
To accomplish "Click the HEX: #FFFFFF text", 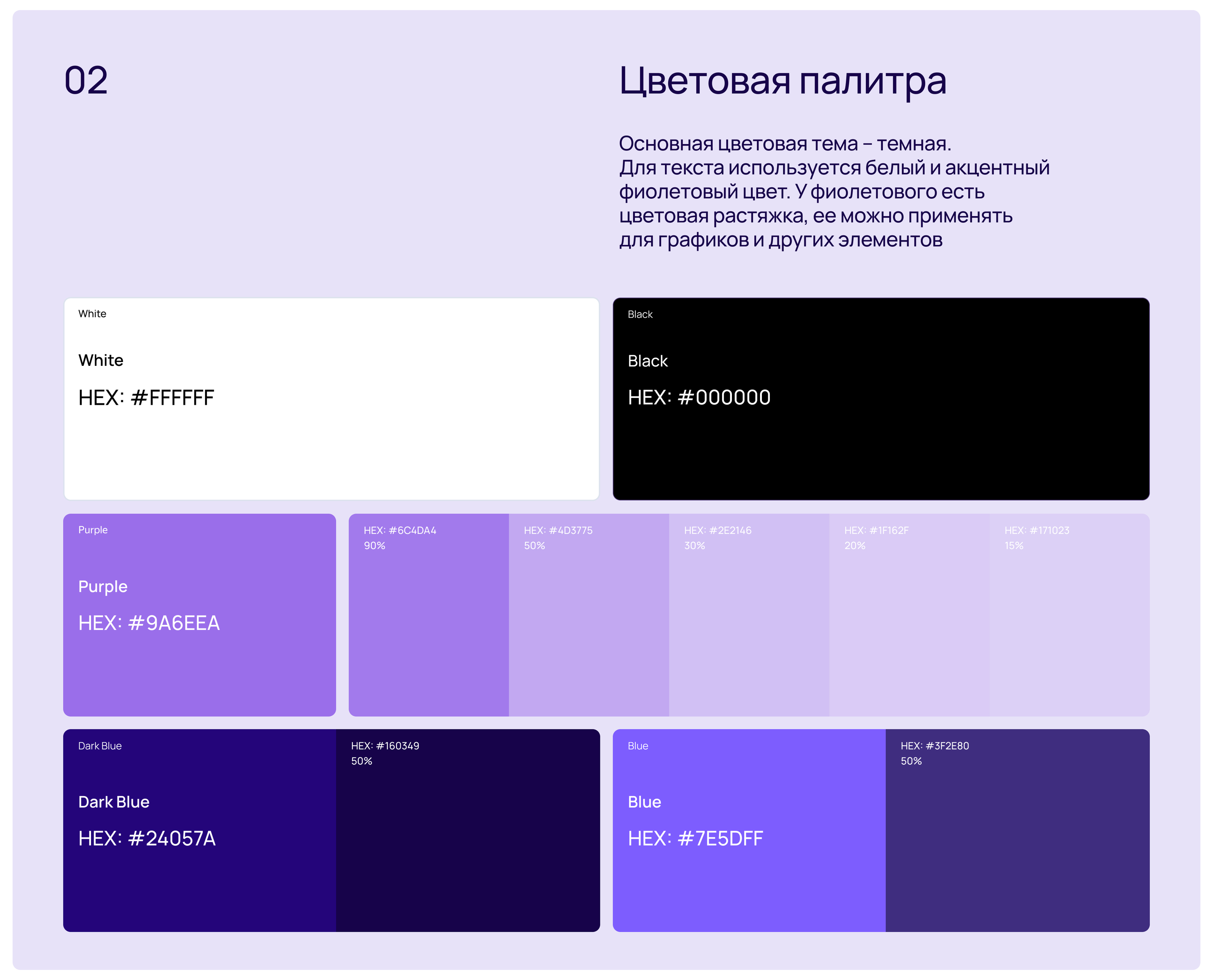I will tap(146, 397).
